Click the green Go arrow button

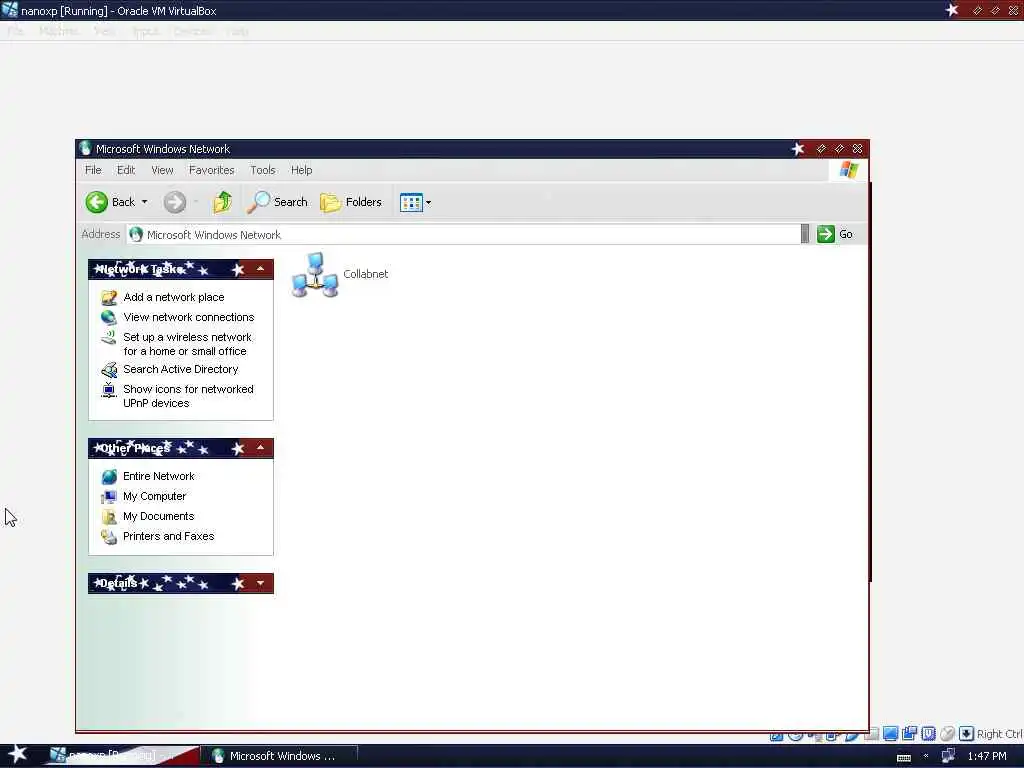(x=825, y=234)
